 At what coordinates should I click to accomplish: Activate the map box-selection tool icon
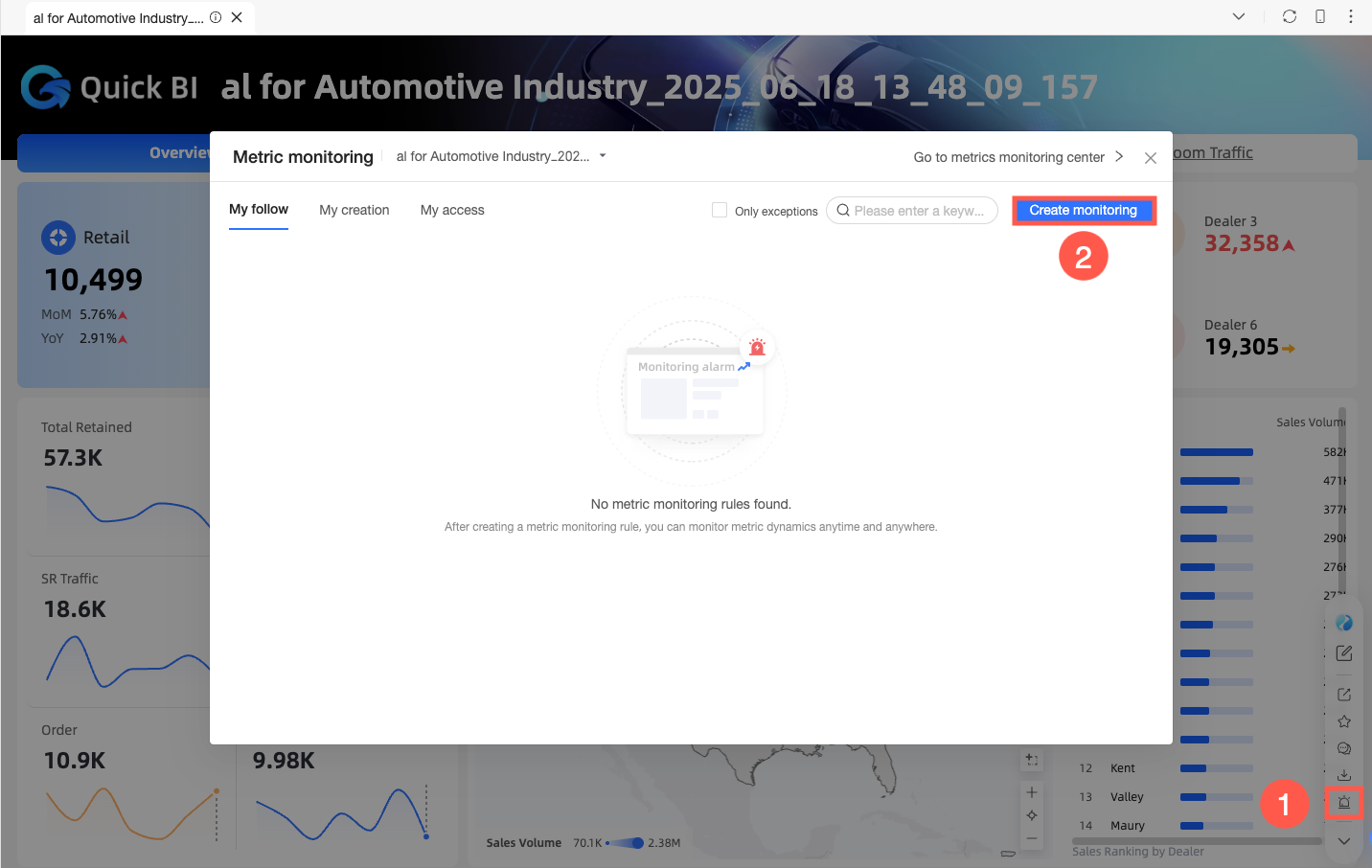point(1031,760)
